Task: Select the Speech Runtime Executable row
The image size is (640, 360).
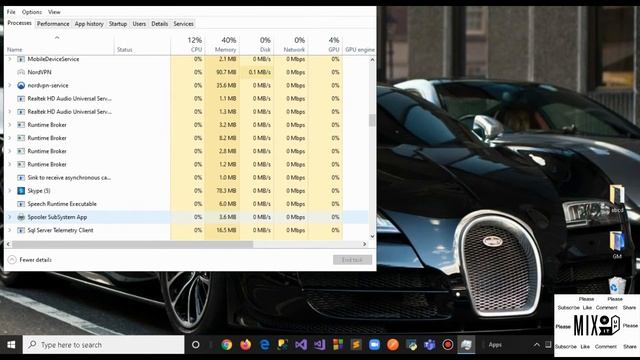Action: click(187, 204)
